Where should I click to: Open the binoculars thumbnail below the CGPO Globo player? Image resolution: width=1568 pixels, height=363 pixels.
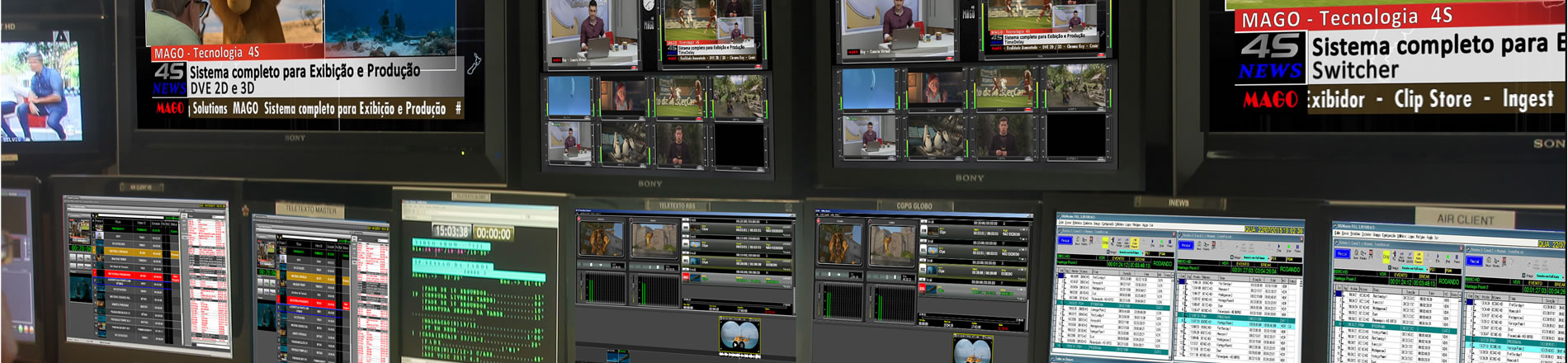click(973, 349)
